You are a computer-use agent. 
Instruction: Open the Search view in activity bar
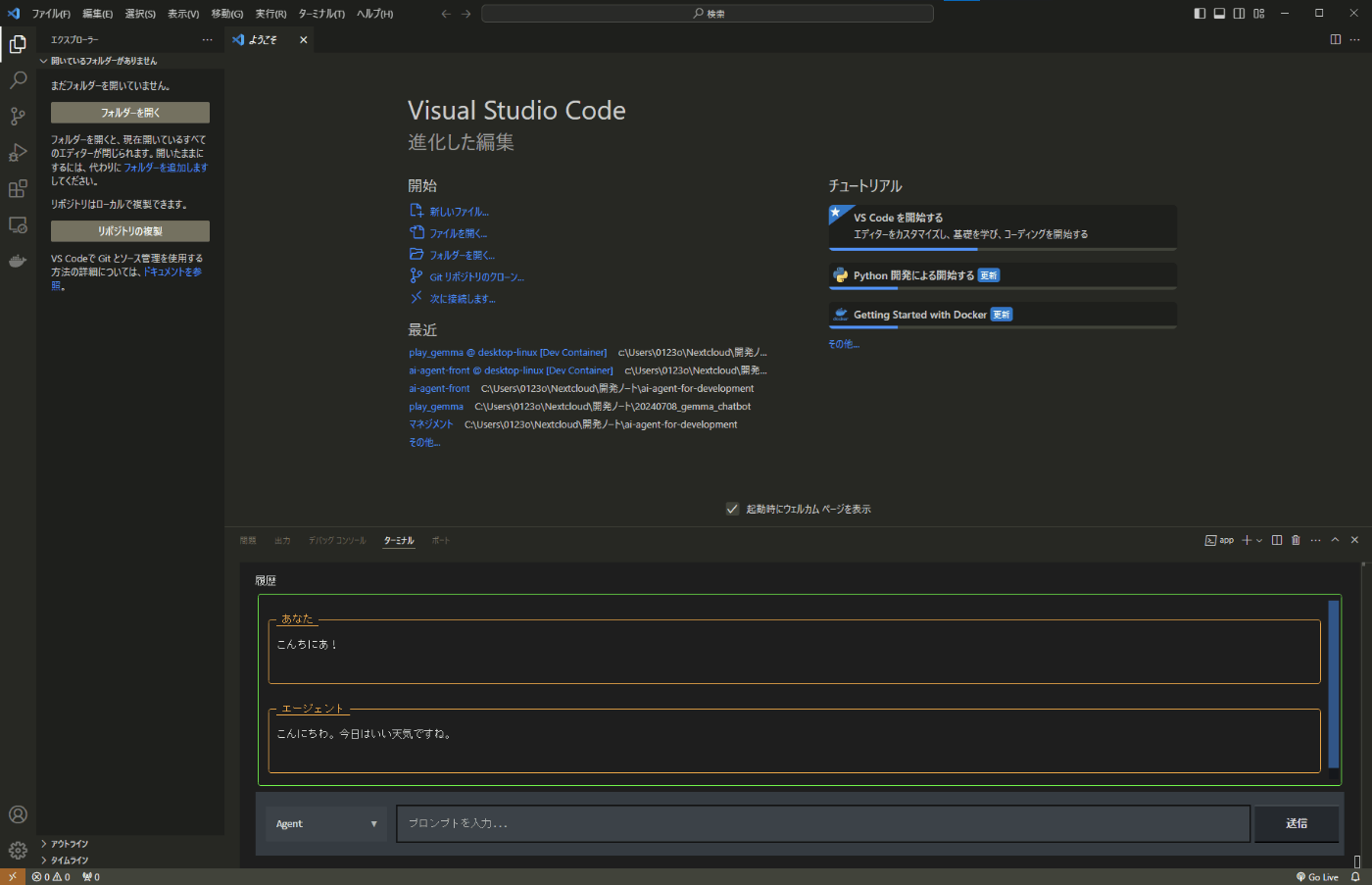pyautogui.click(x=18, y=80)
